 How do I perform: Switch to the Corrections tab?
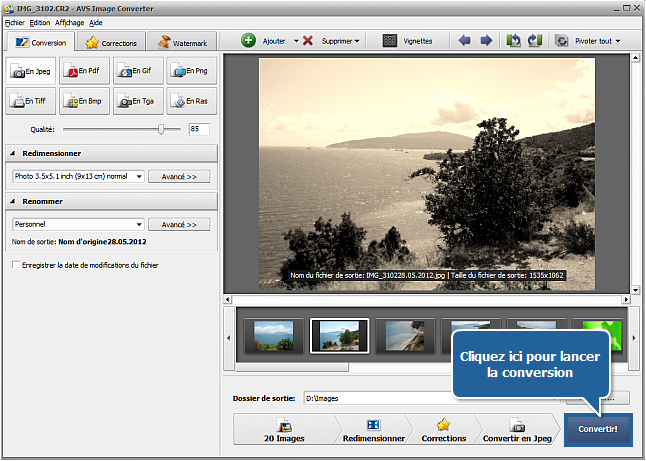coord(111,43)
